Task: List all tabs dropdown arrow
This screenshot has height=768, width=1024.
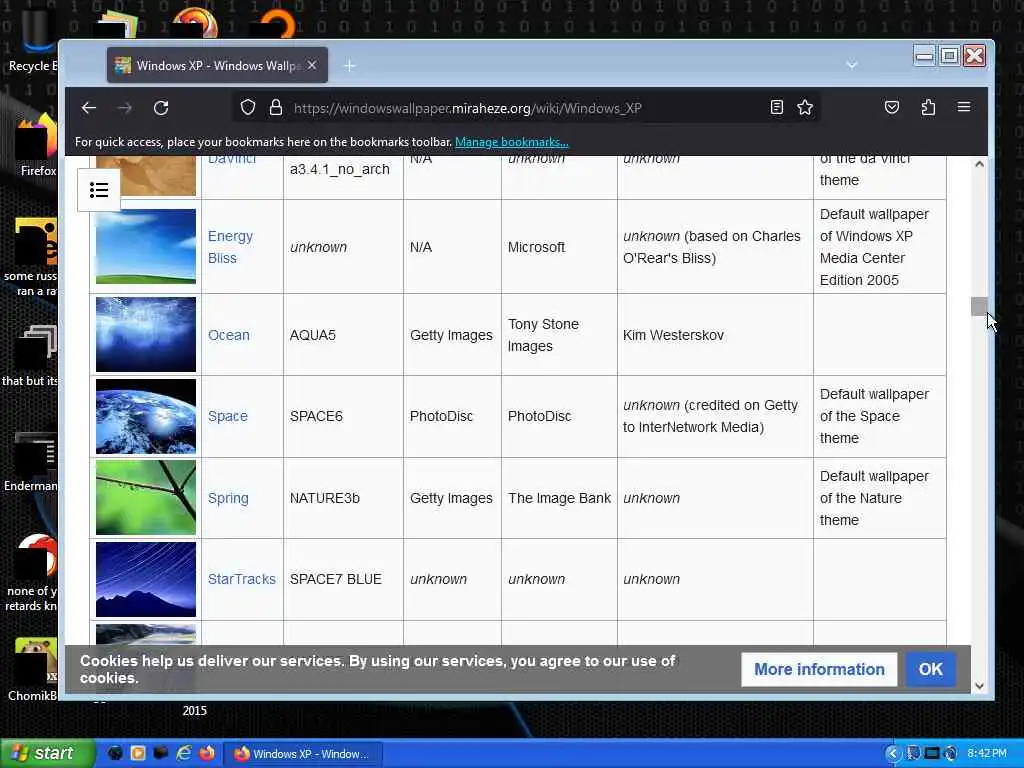Action: 852,65
